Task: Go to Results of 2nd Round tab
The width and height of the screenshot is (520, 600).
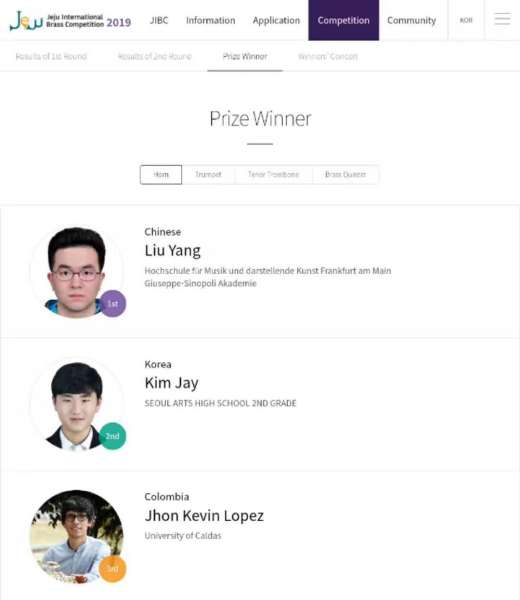Action: (x=155, y=57)
